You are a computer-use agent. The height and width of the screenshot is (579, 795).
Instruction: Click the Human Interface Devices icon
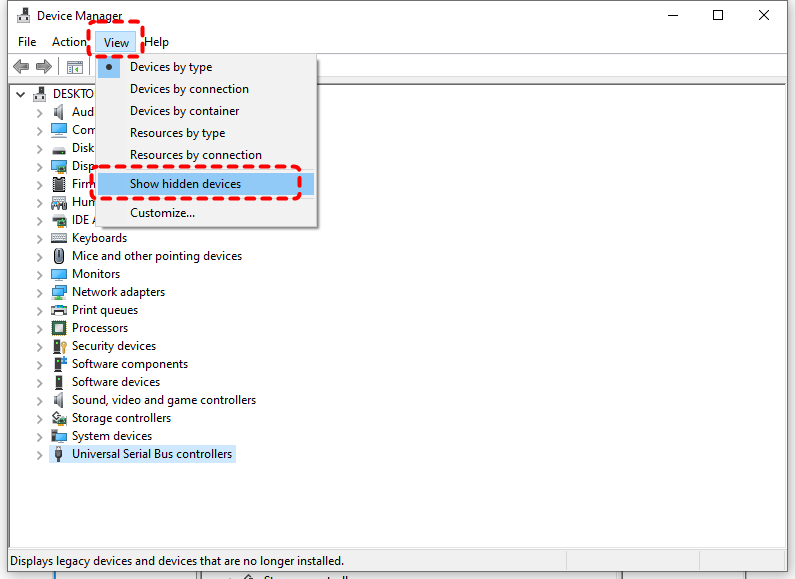pyautogui.click(x=59, y=202)
